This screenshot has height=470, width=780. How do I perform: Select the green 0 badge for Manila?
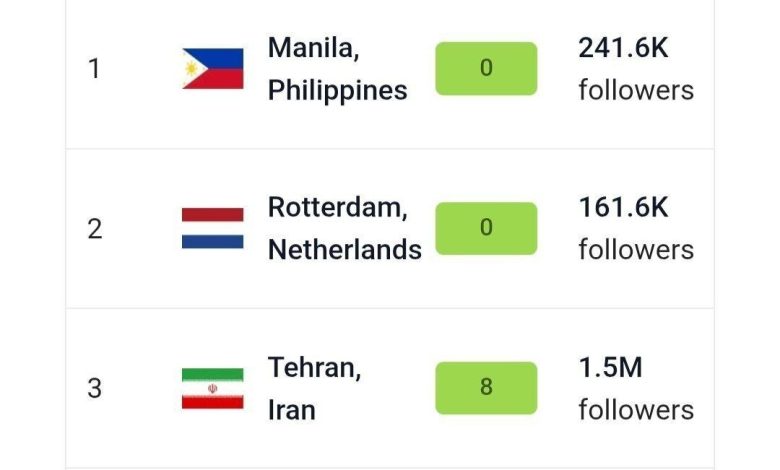tap(486, 69)
